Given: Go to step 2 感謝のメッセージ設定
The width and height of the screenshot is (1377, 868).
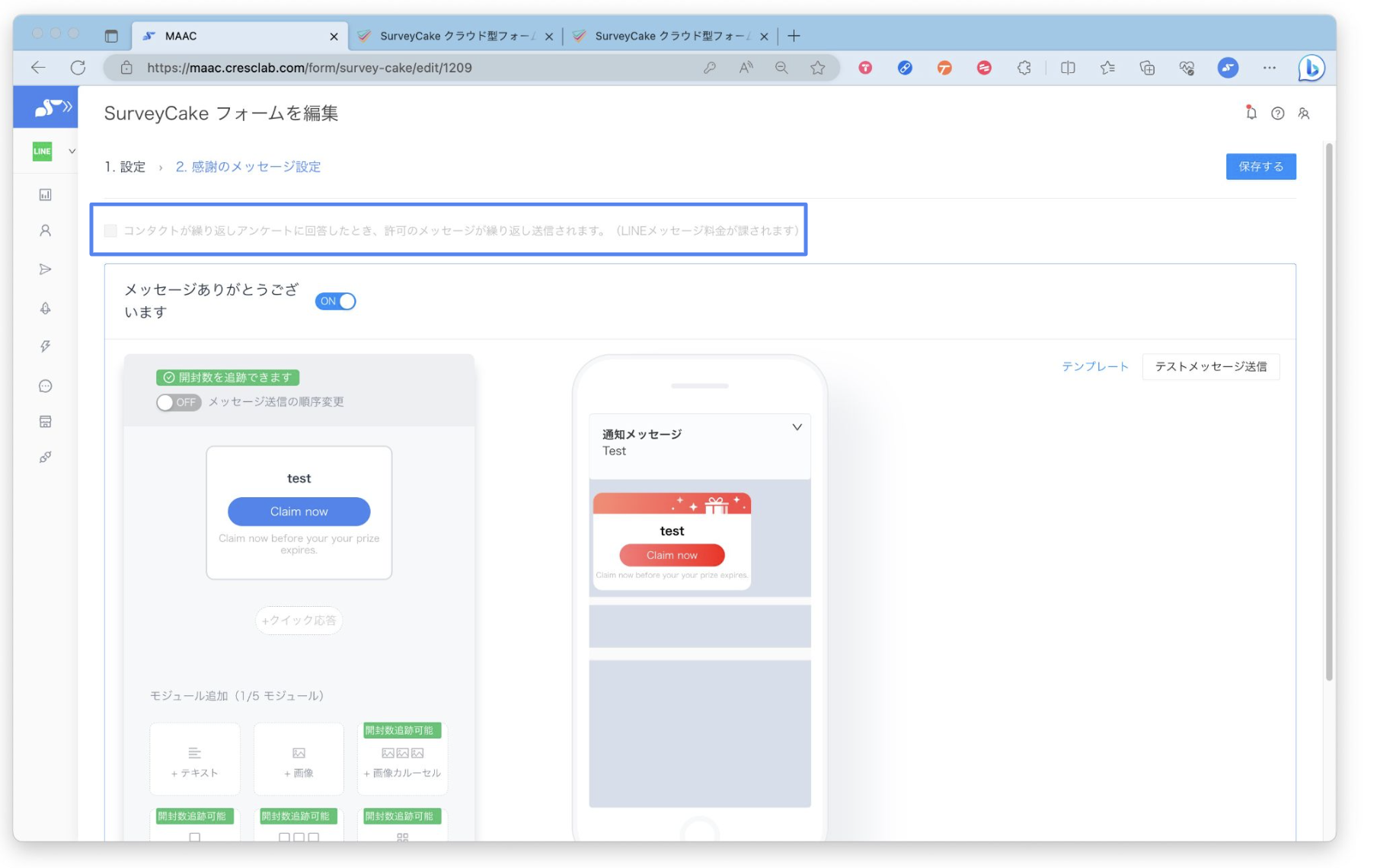Looking at the screenshot, I should click(248, 167).
